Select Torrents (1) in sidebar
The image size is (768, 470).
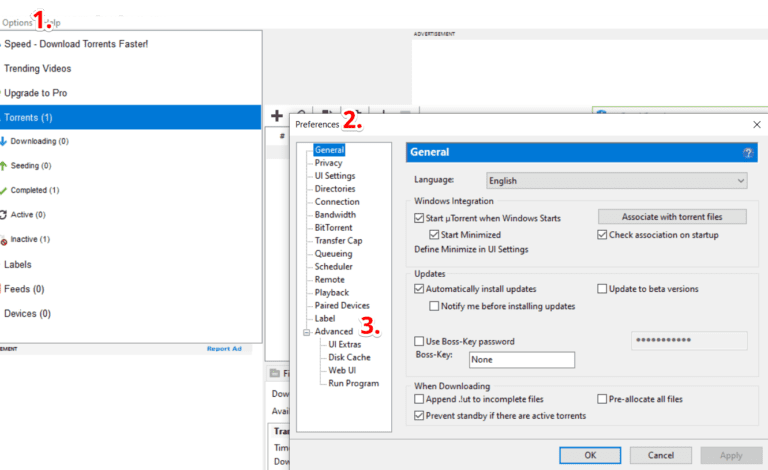[x=130, y=117]
